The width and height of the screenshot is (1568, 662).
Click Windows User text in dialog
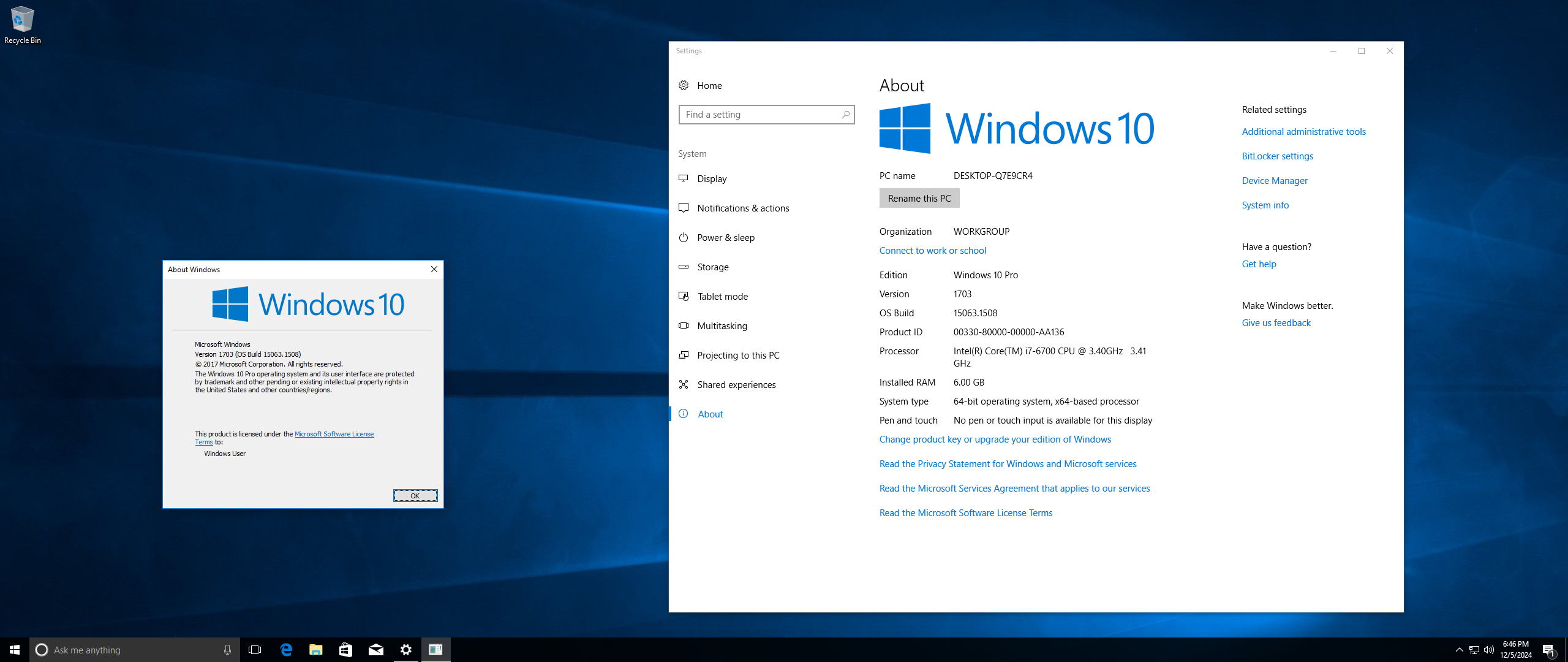tap(225, 454)
